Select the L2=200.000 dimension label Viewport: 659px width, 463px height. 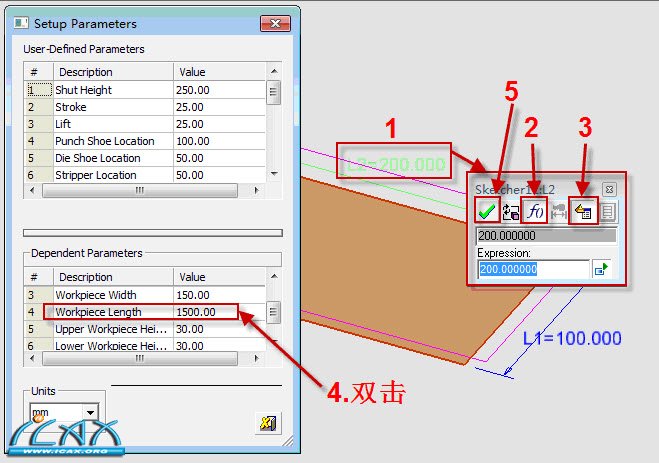395,163
